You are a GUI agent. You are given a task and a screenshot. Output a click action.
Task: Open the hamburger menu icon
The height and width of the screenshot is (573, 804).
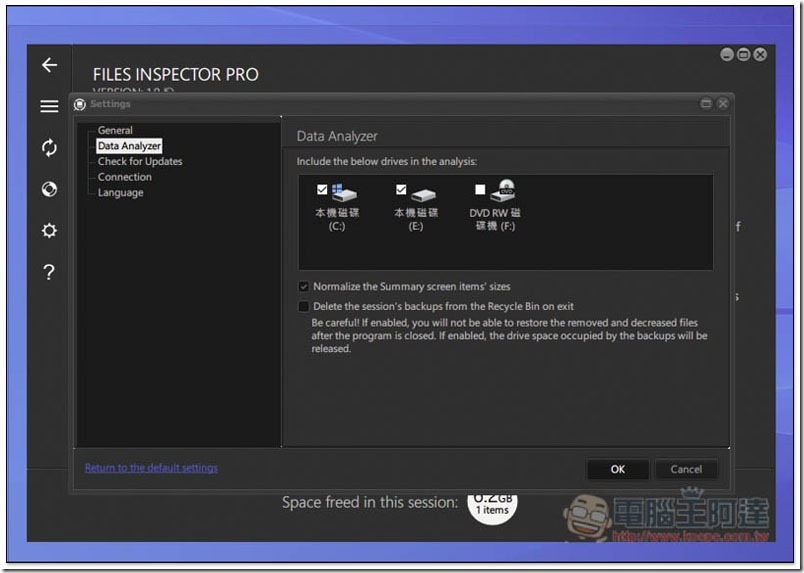click(x=49, y=106)
